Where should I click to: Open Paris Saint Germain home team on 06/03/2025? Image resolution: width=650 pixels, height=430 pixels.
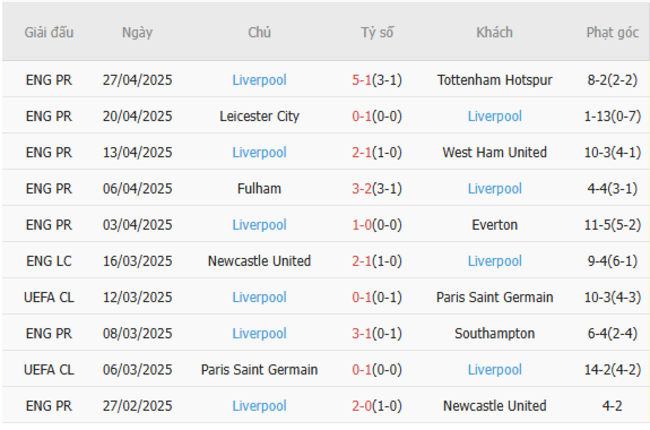click(x=259, y=369)
